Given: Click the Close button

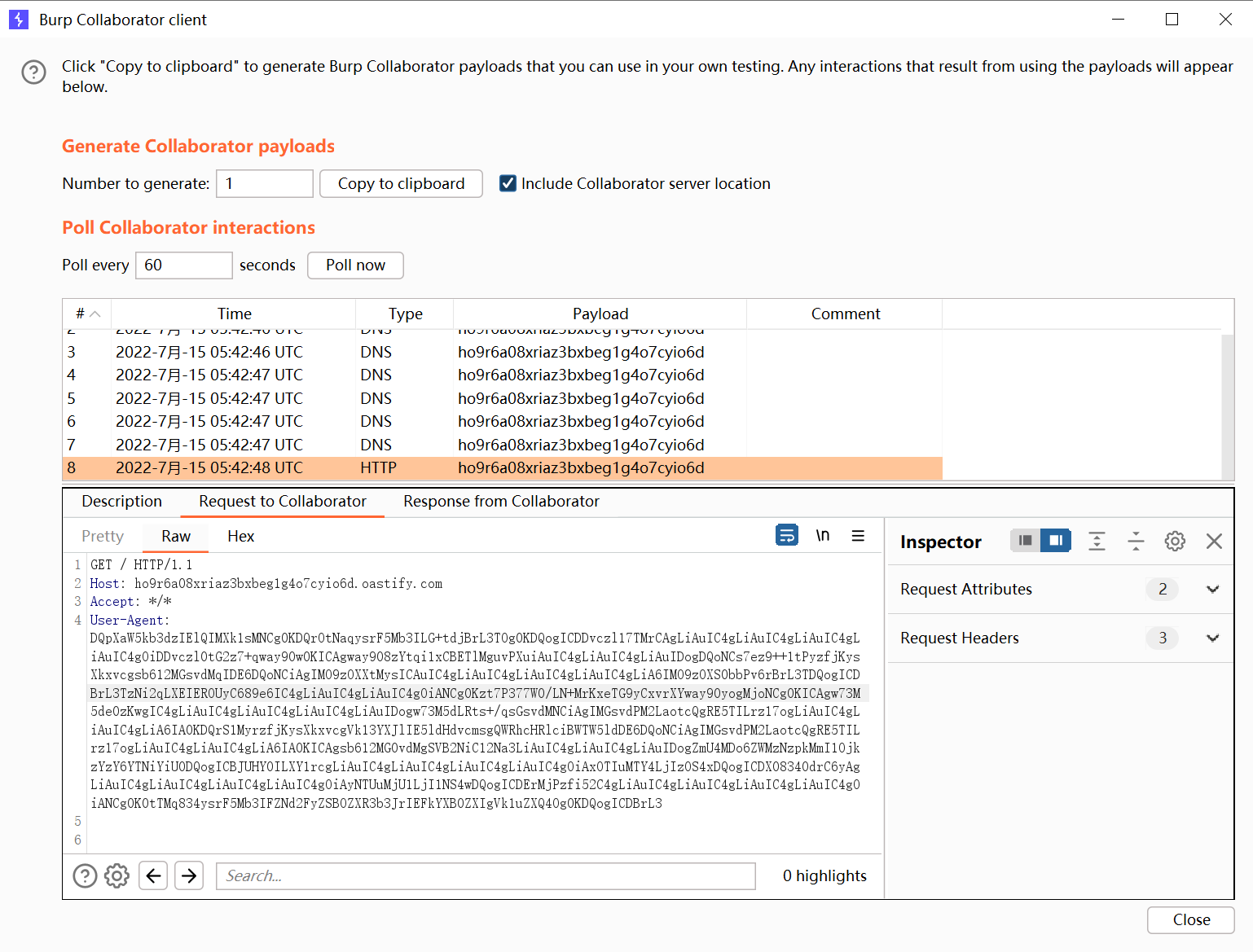Looking at the screenshot, I should click(1191, 919).
